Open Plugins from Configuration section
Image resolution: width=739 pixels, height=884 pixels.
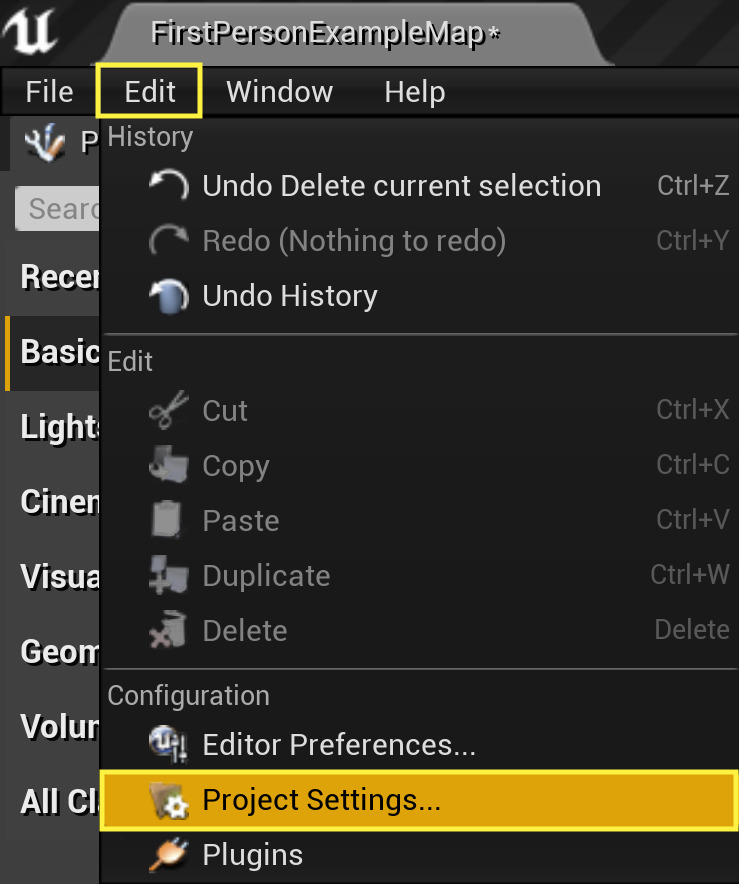252,855
